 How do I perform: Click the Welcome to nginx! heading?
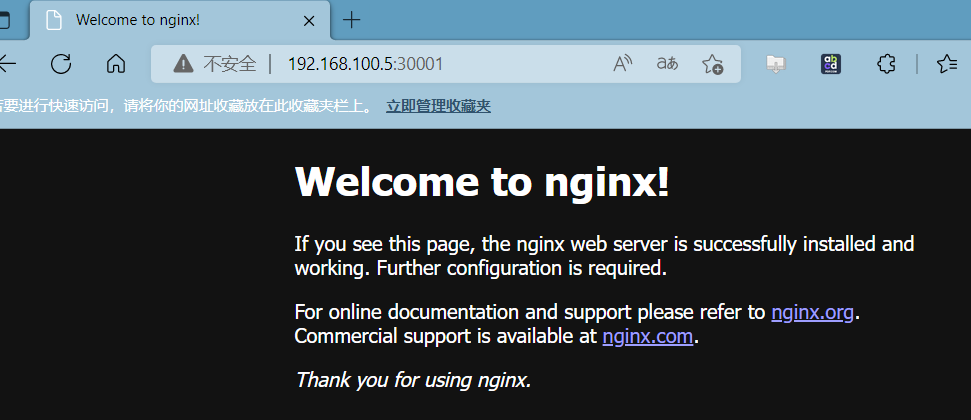coord(482,182)
